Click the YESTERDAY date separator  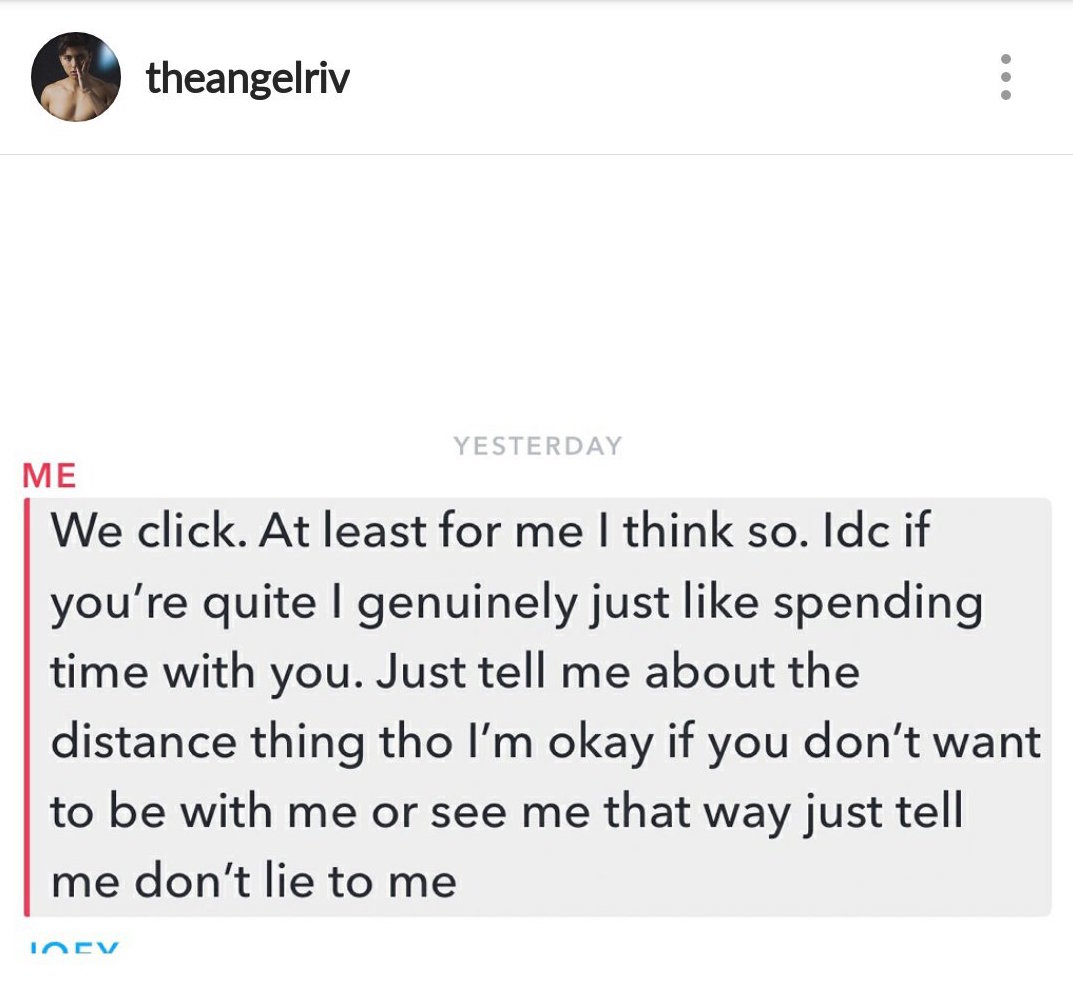click(x=537, y=446)
